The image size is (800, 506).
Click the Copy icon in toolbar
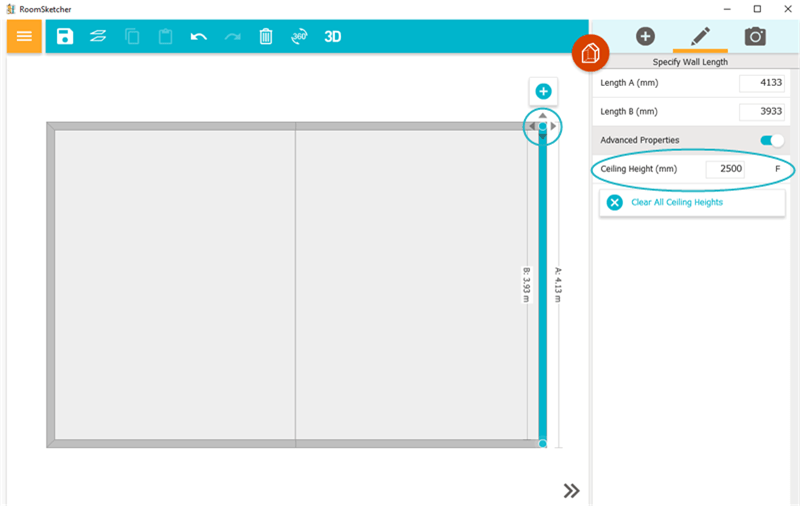pyautogui.click(x=132, y=36)
